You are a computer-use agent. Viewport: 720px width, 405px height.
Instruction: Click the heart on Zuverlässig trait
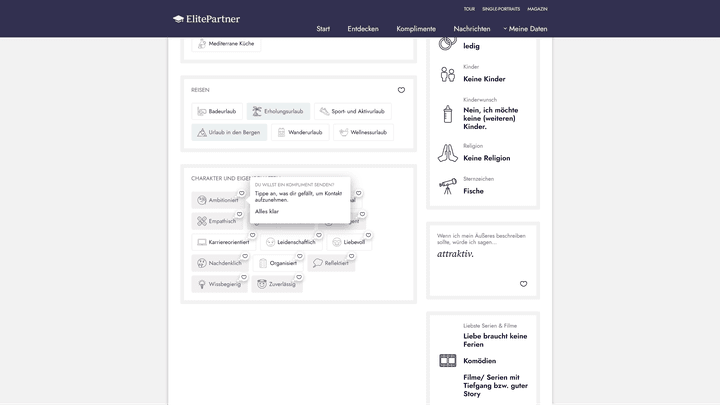[300, 276]
